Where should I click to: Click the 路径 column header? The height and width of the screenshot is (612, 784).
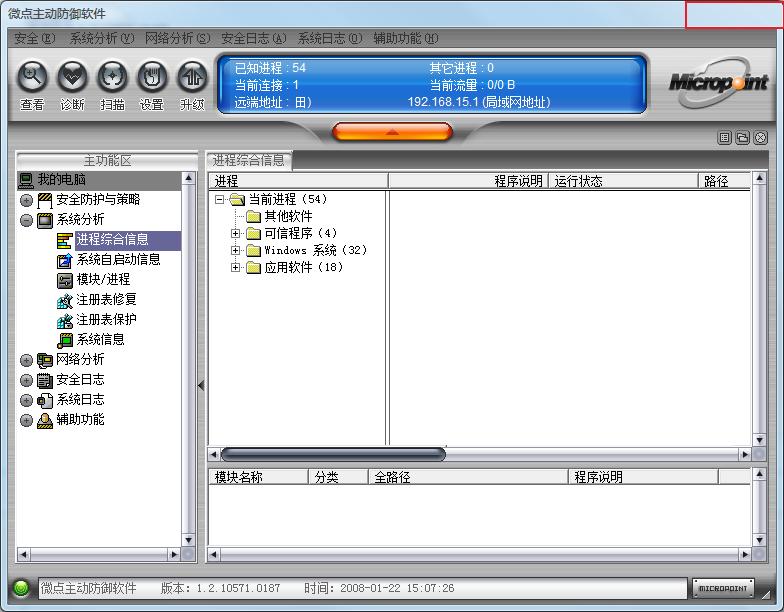pos(724,181)
